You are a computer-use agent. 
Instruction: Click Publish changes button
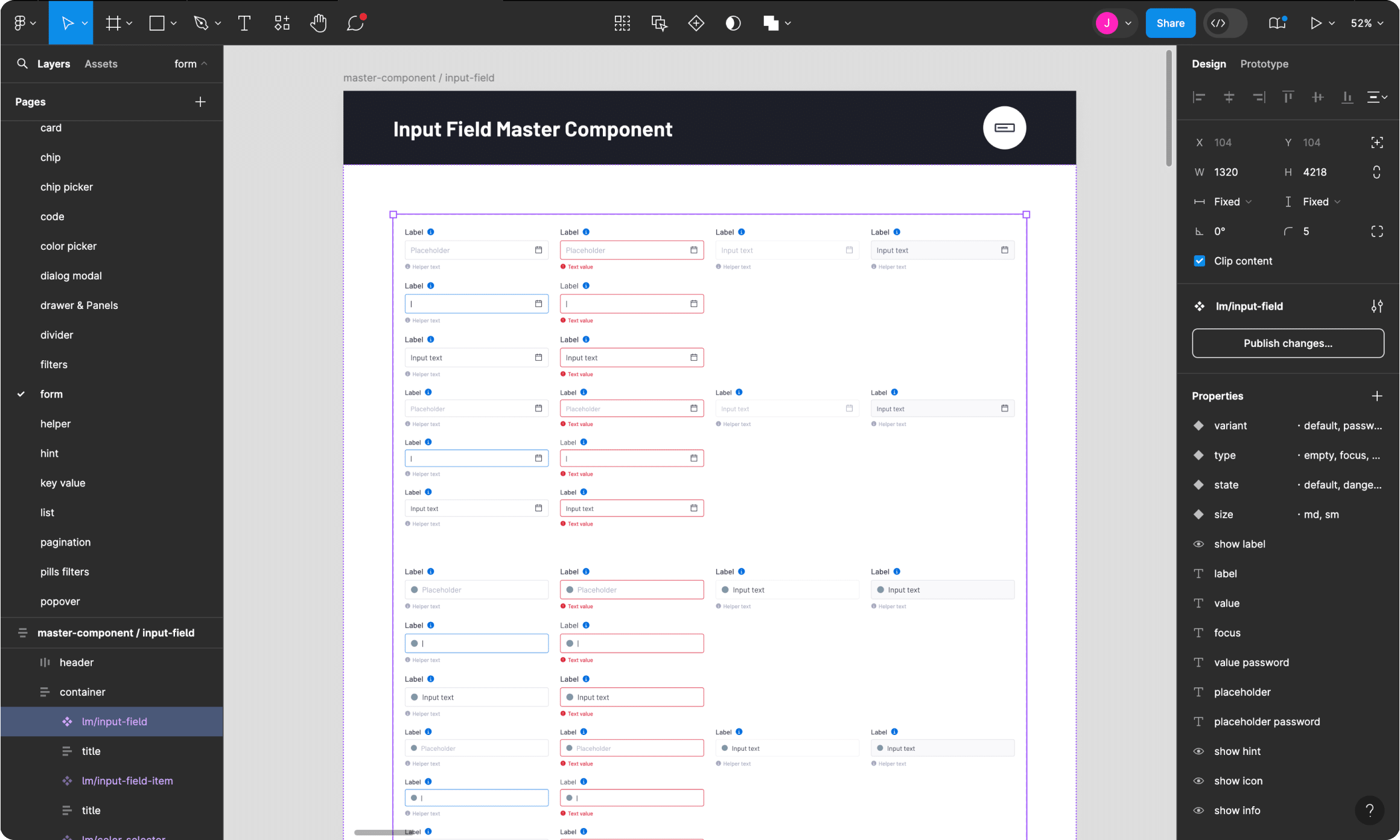pyautogui.click(x=1288, y=343)
